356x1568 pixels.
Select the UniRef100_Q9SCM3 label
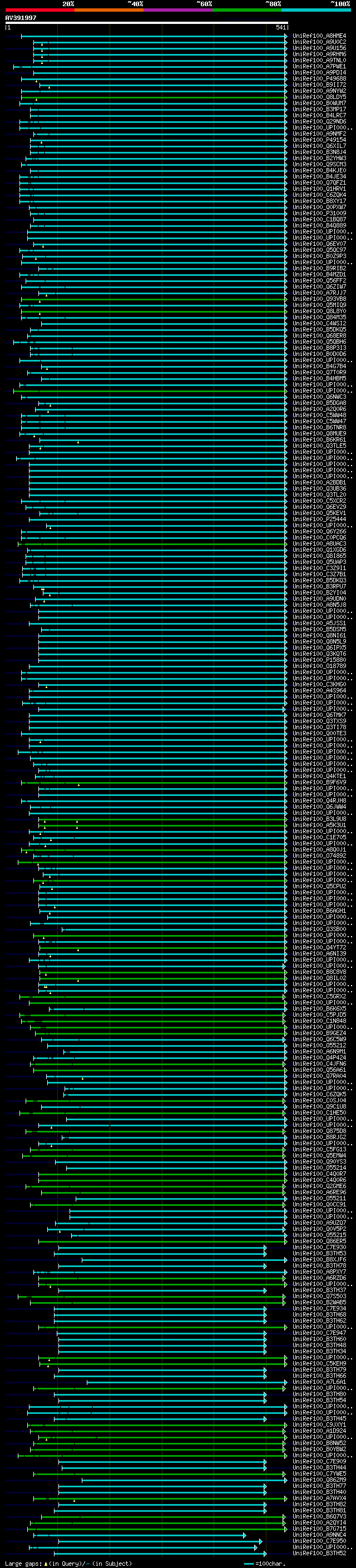click(319, 164)
